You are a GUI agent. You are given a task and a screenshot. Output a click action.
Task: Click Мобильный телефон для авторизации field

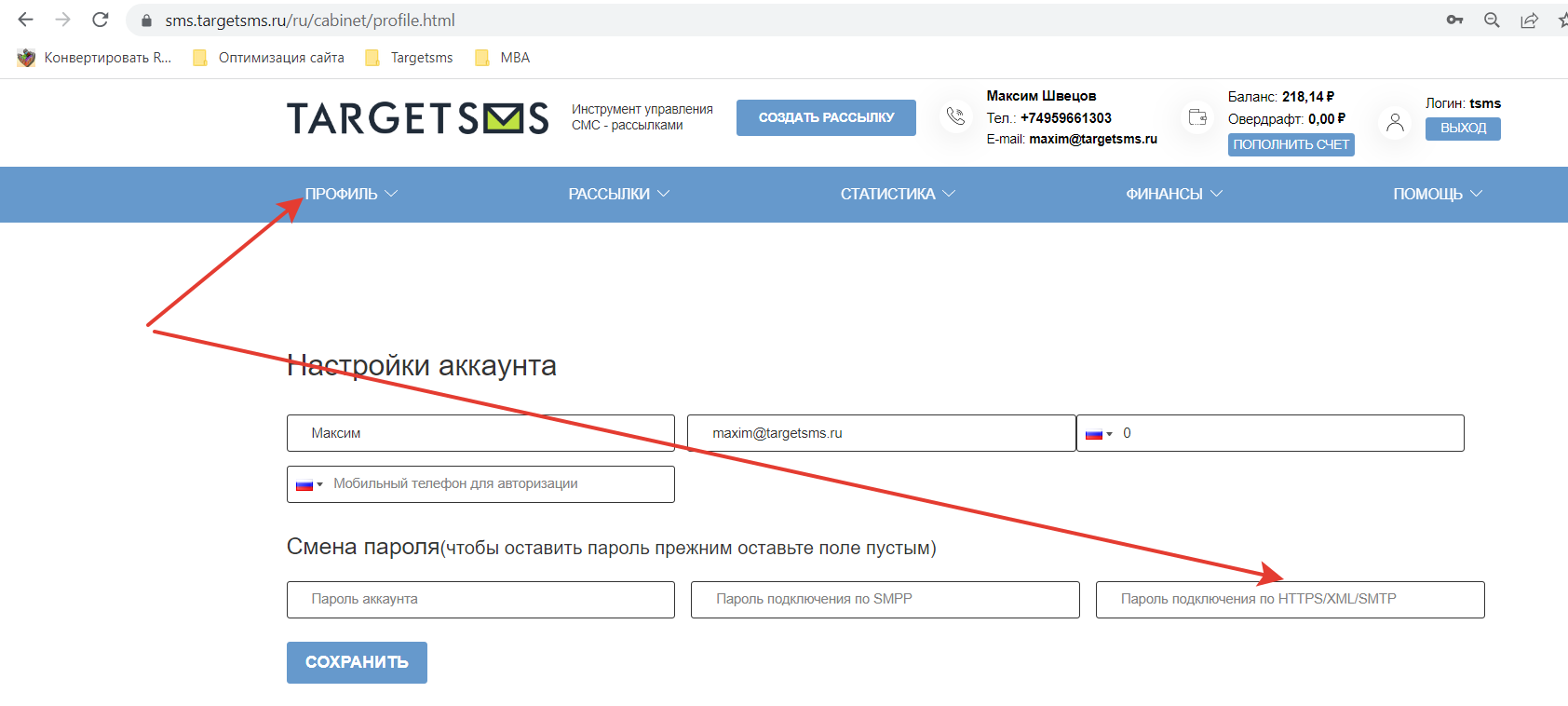(x=480, y=484)
